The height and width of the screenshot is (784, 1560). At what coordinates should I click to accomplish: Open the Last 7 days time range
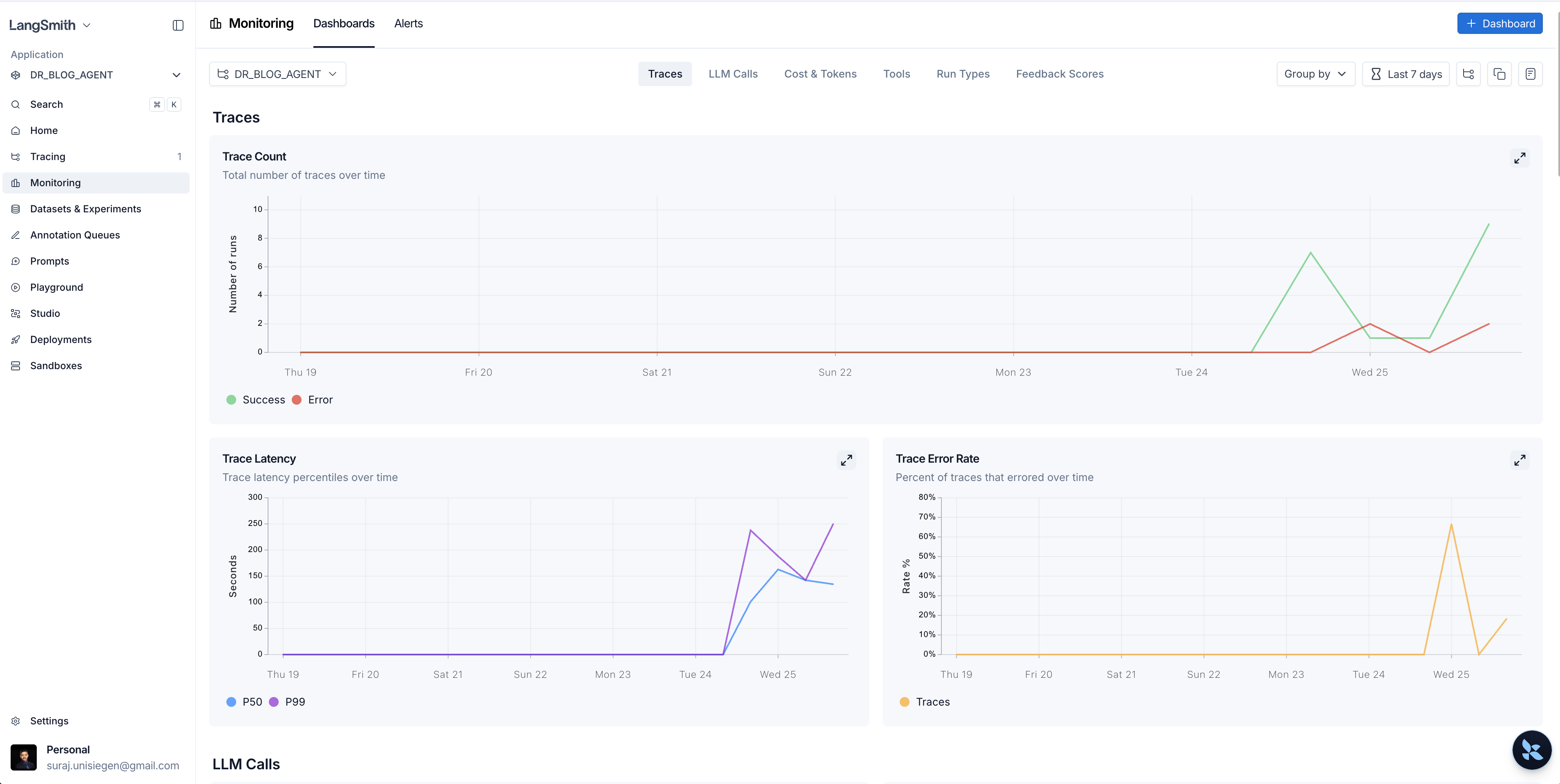(1406, 74)
